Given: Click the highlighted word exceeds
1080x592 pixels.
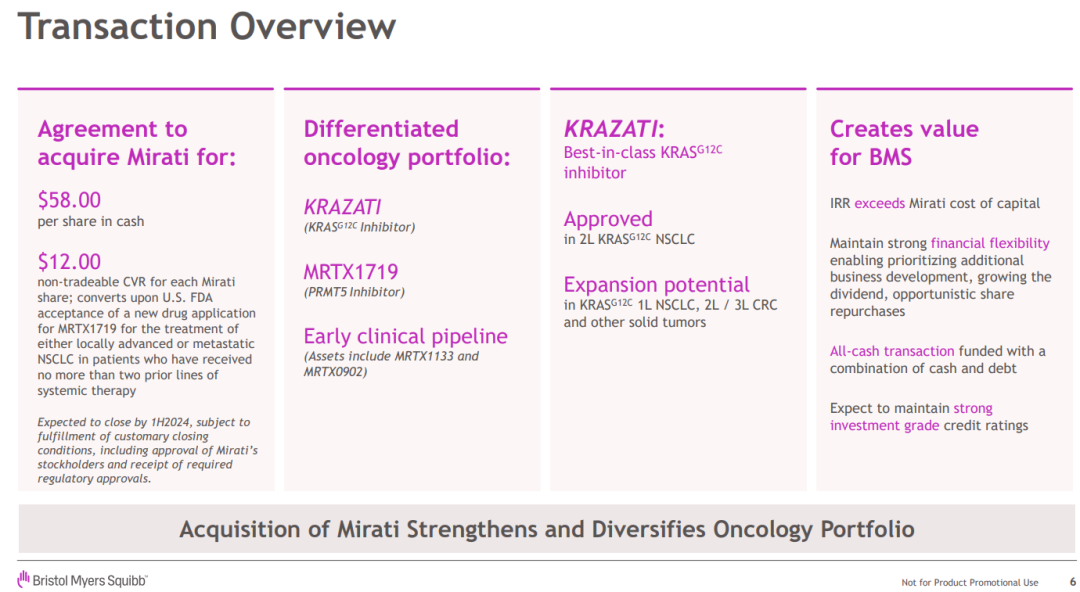Looking at the screenshot, I should [x=879, y=203].
